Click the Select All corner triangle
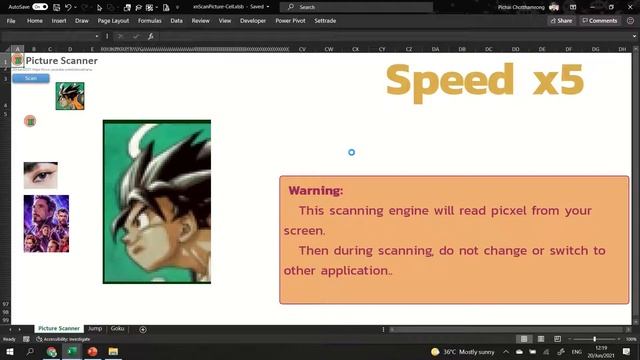Image resolution: width=640 pixels, height=360 pixels. (6, 49)
